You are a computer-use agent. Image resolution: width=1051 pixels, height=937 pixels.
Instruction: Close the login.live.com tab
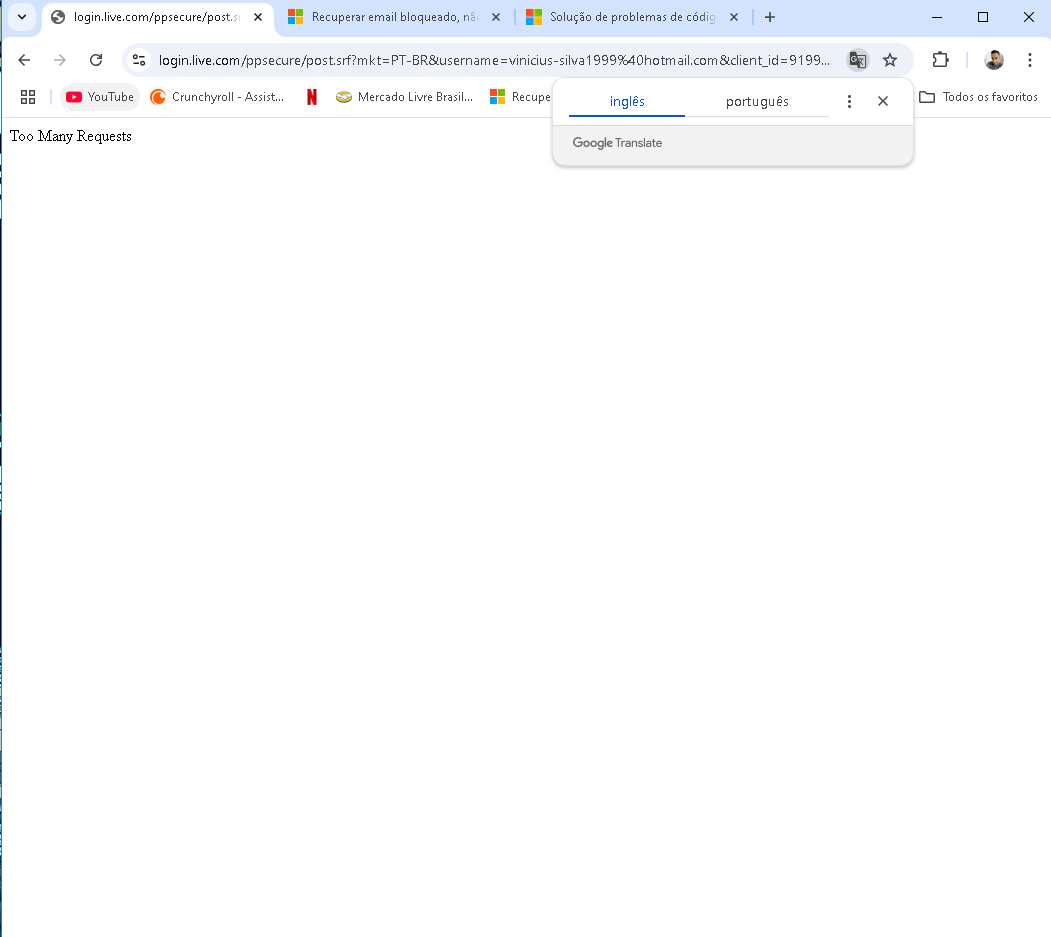click(258, 17)
